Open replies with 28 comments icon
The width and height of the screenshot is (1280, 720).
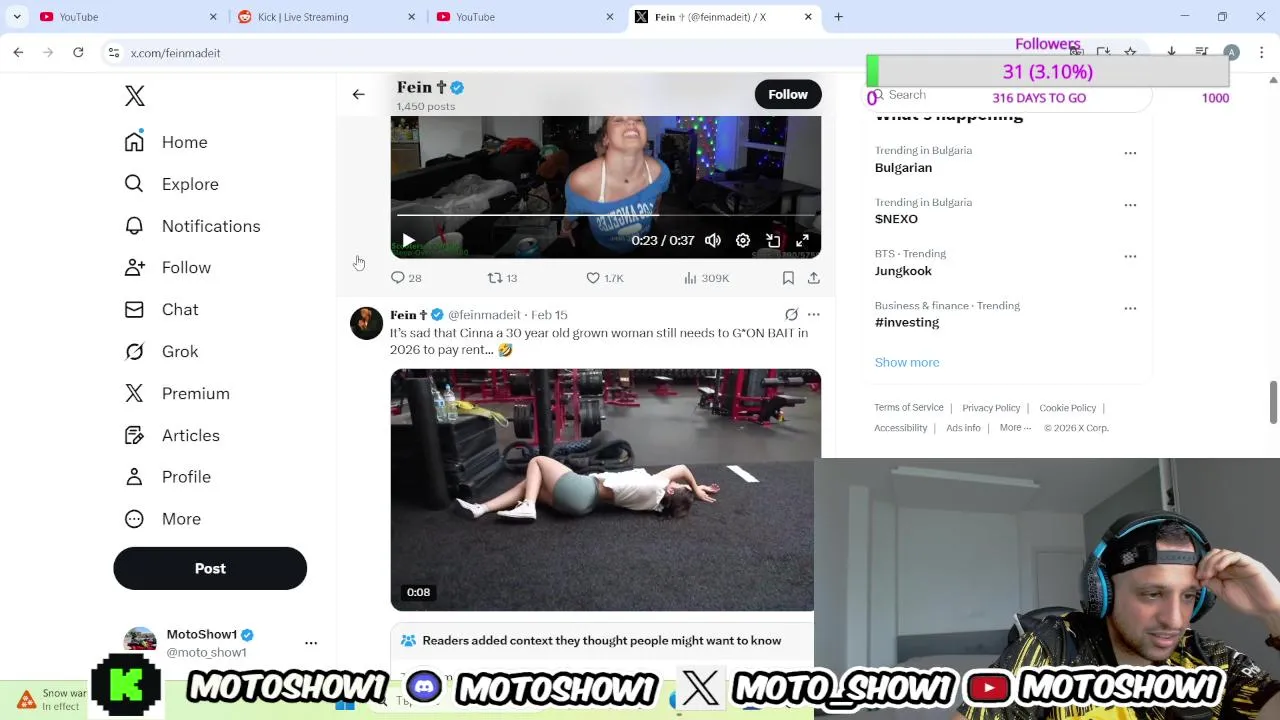coord(406,278)
